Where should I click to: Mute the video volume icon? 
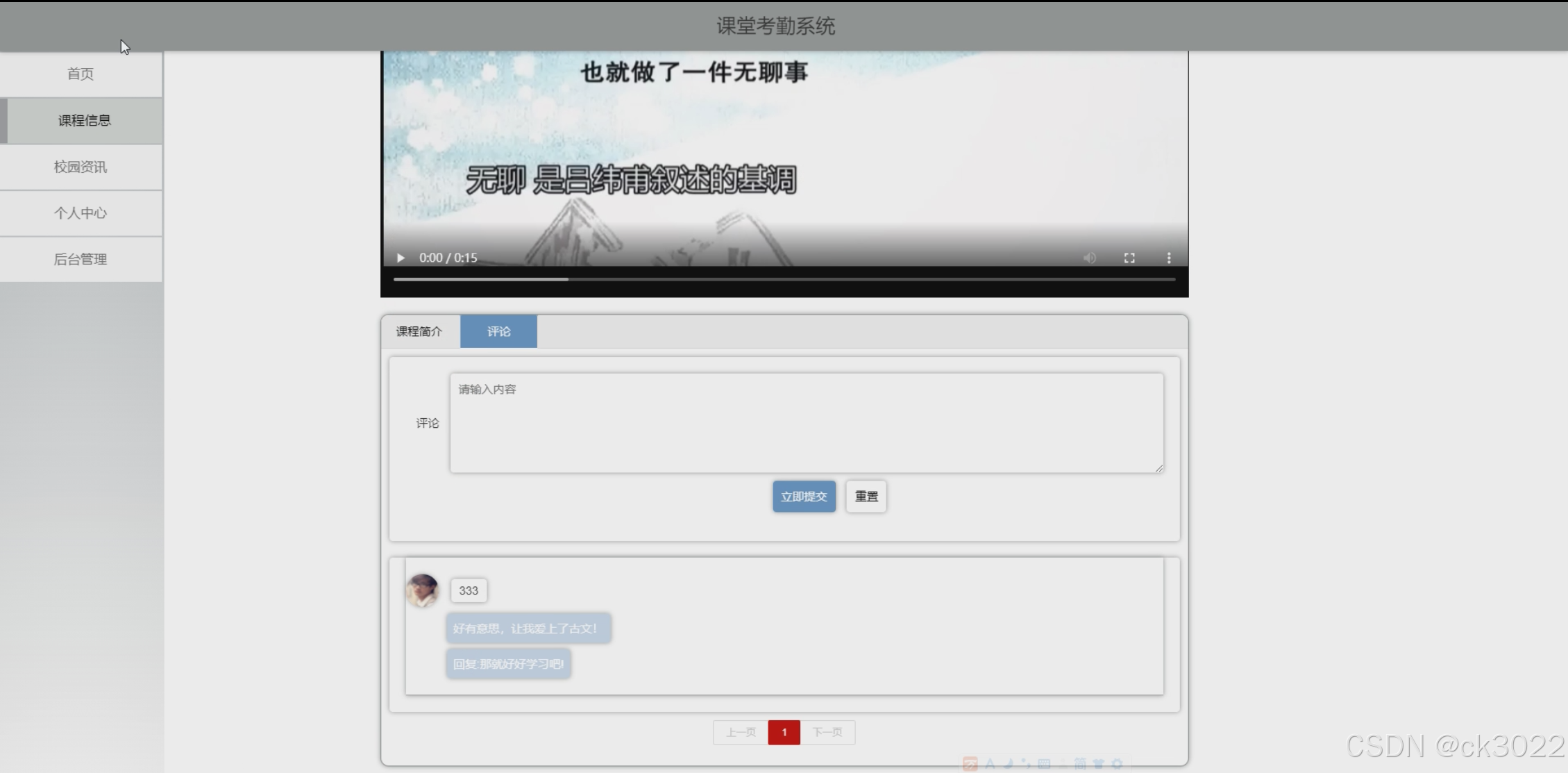(x=1090, y=258)
